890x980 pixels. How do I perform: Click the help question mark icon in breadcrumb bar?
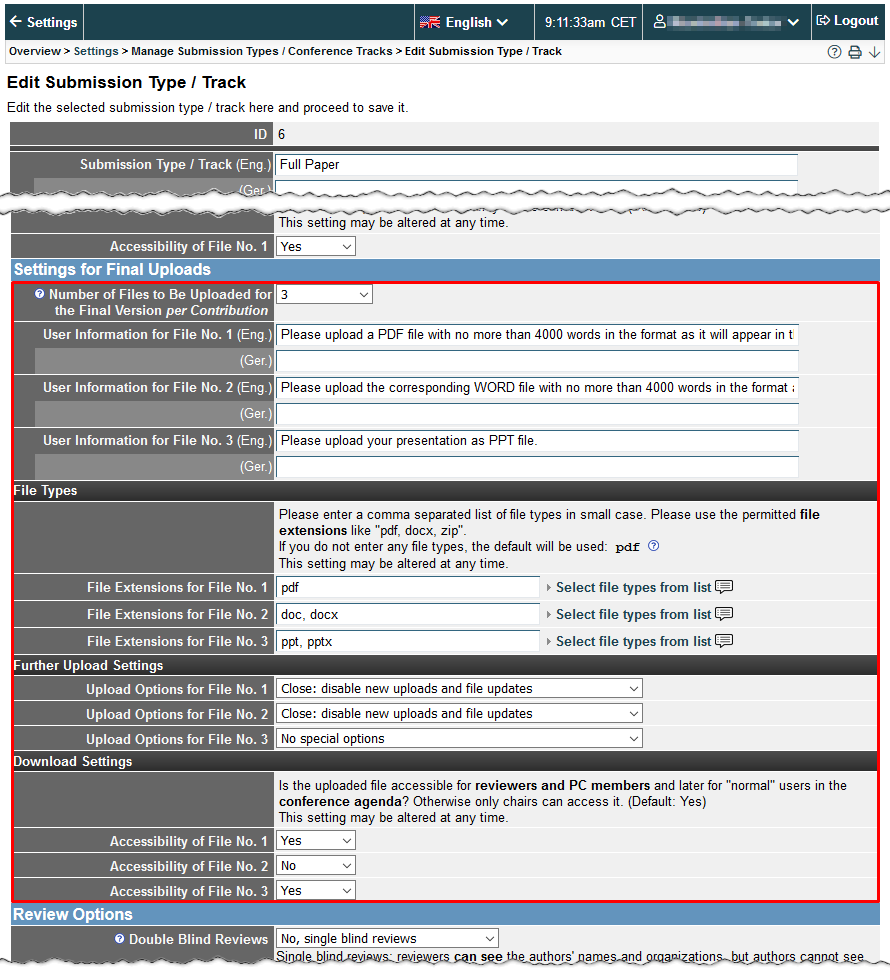[834, 52]
